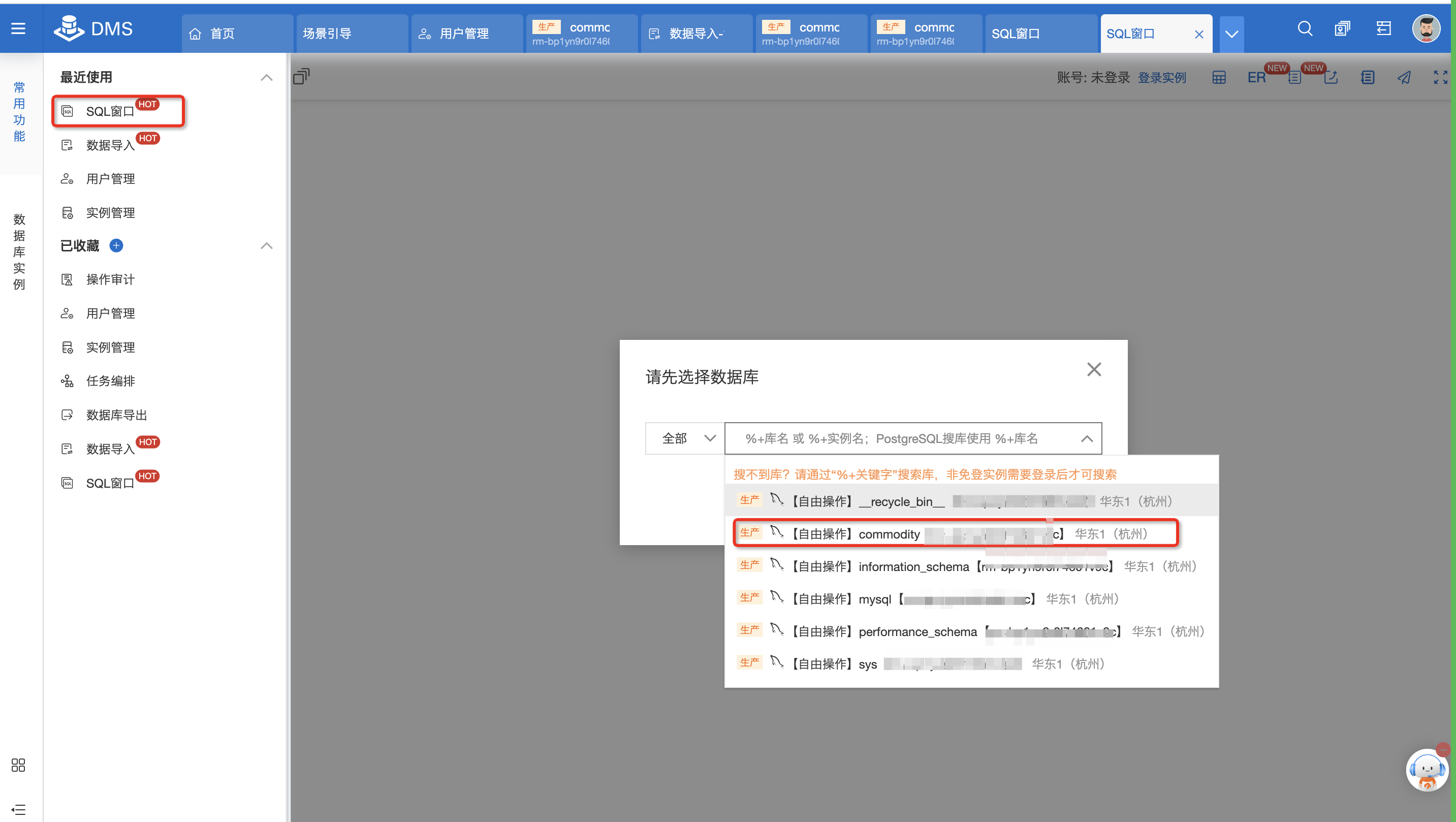Click the fullscreen expand icon
The height and width of the screenshot is (822, 1456).
tap(1440, 77)
